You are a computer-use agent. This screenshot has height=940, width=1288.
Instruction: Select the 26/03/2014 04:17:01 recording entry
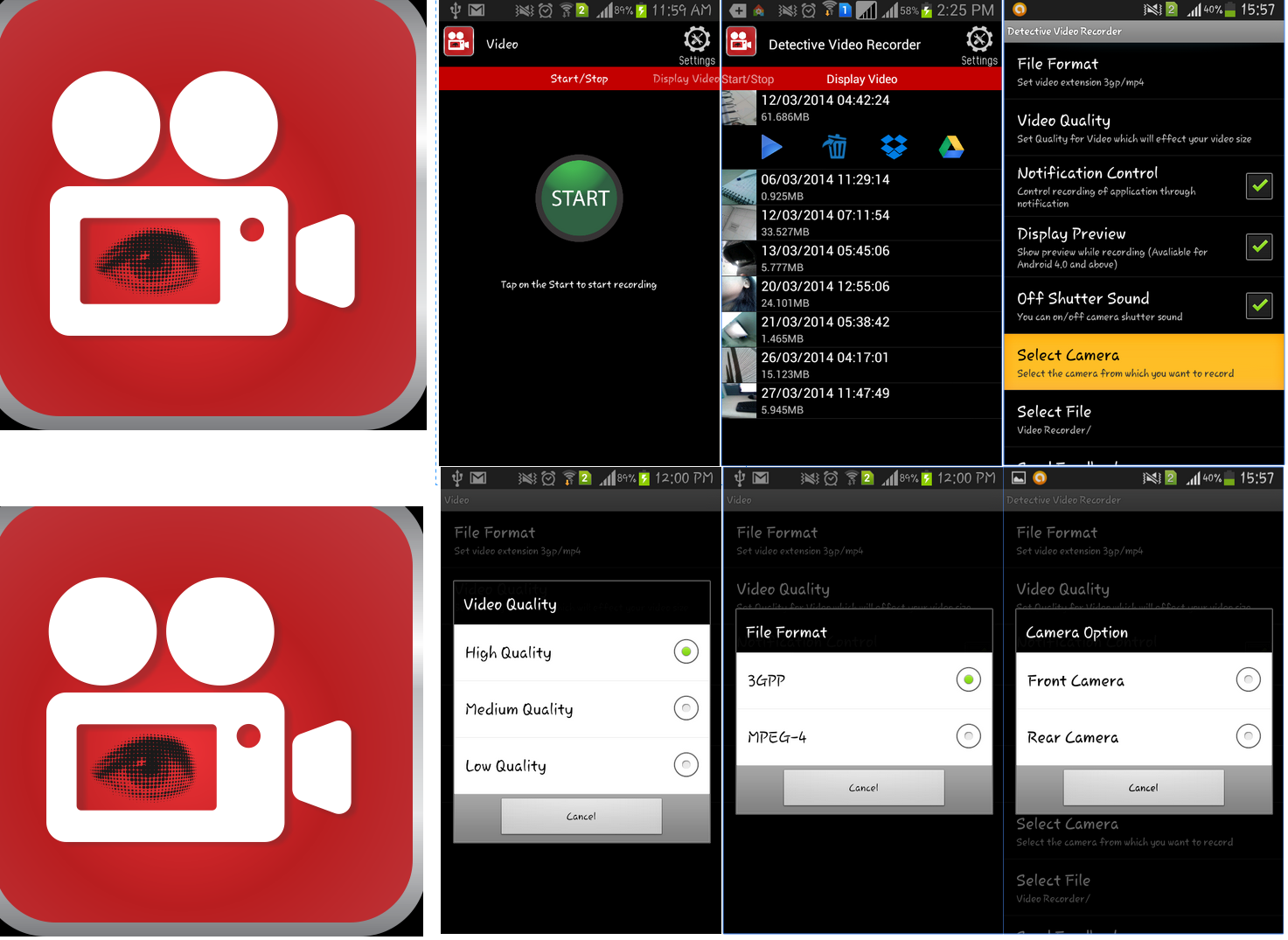pyautogui.click(x=861, y=366)
